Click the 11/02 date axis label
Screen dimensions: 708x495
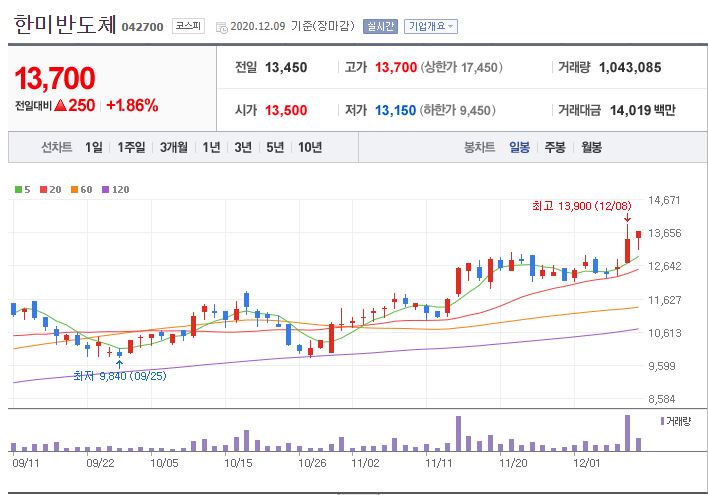(365, 463)
